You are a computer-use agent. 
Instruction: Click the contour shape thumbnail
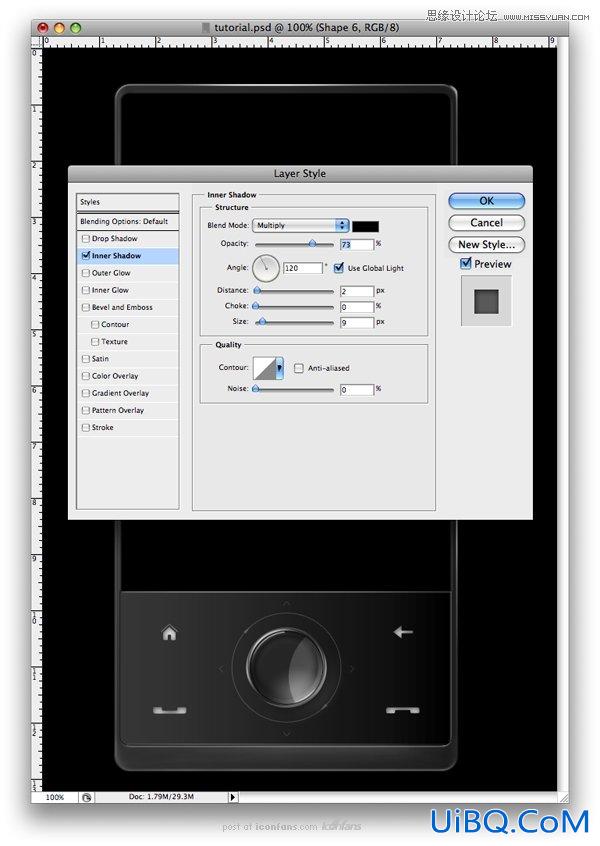coord(265,368)
